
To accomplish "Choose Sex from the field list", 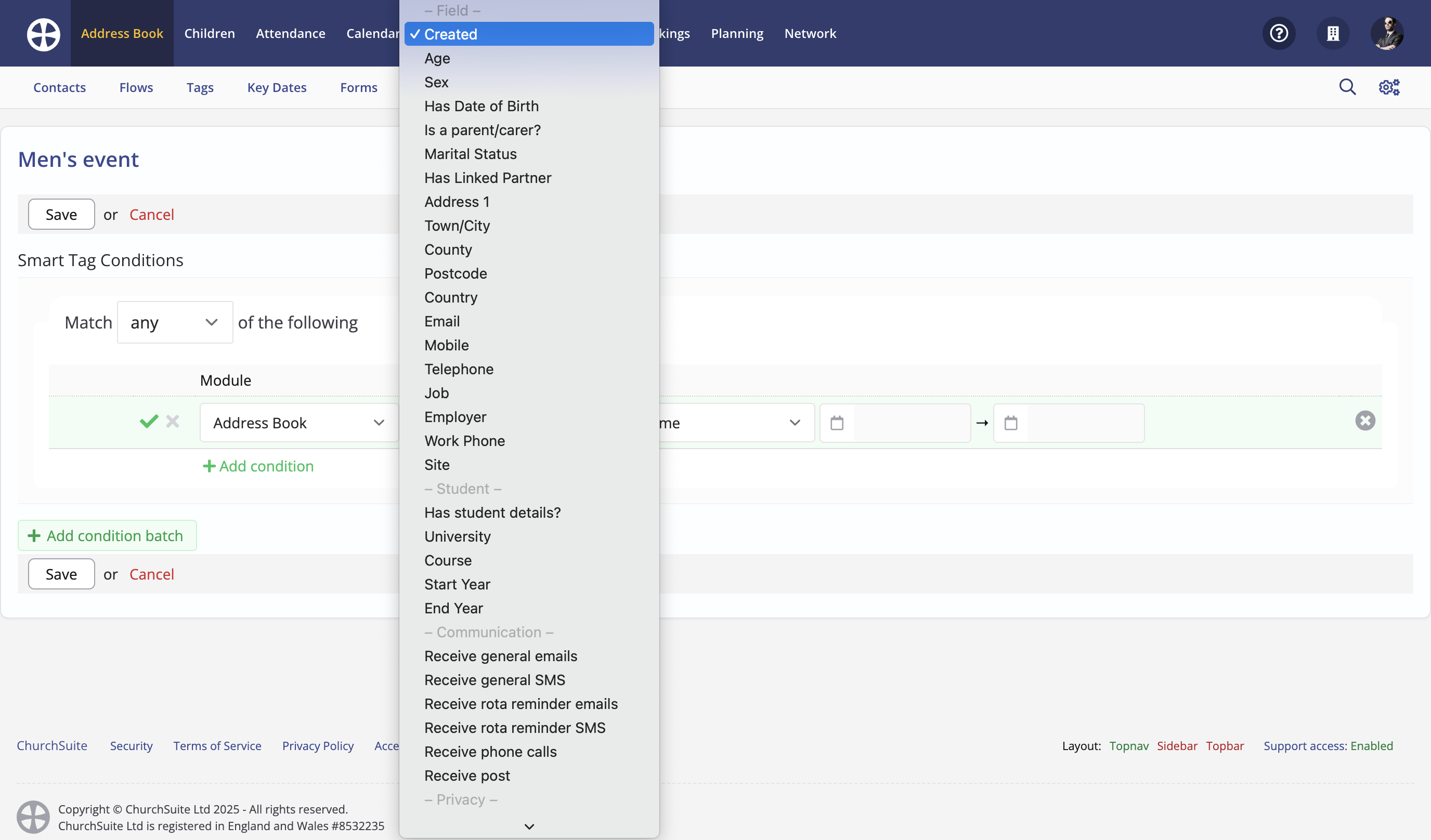I will point(529,82).
